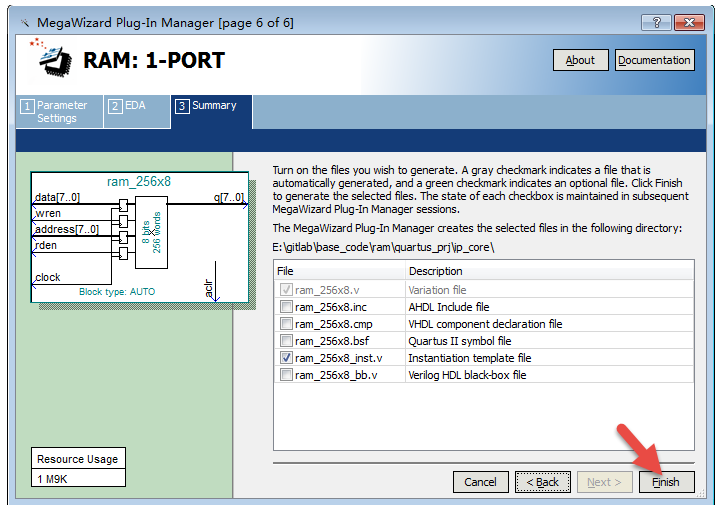This screenshot has width=722, height=513.
Task: Click the ram_256x8.cmp file name
Action: (334, 324)
